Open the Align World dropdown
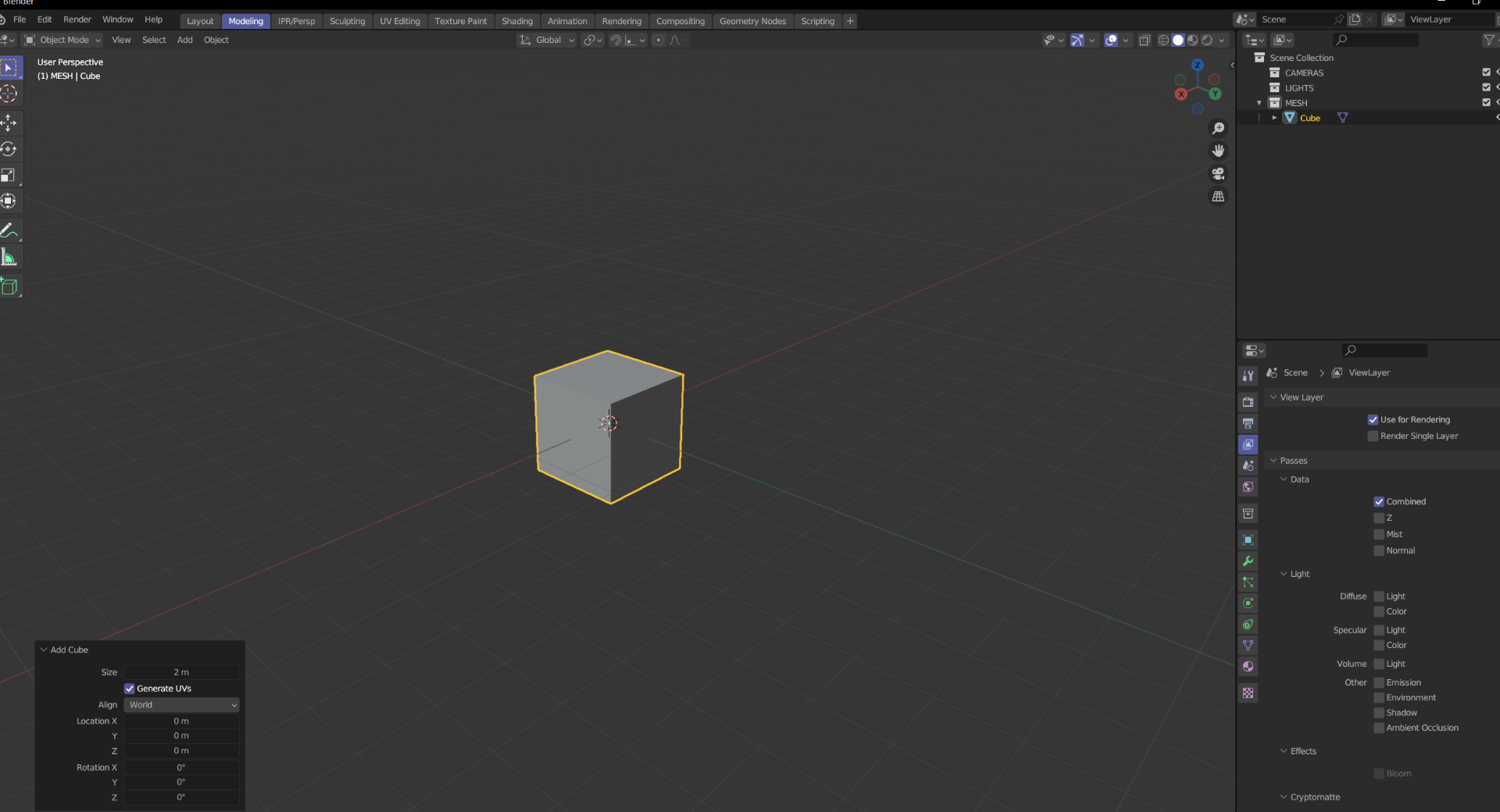The image size is (1500, 812). pyautogui.click(x=181, y=705)
